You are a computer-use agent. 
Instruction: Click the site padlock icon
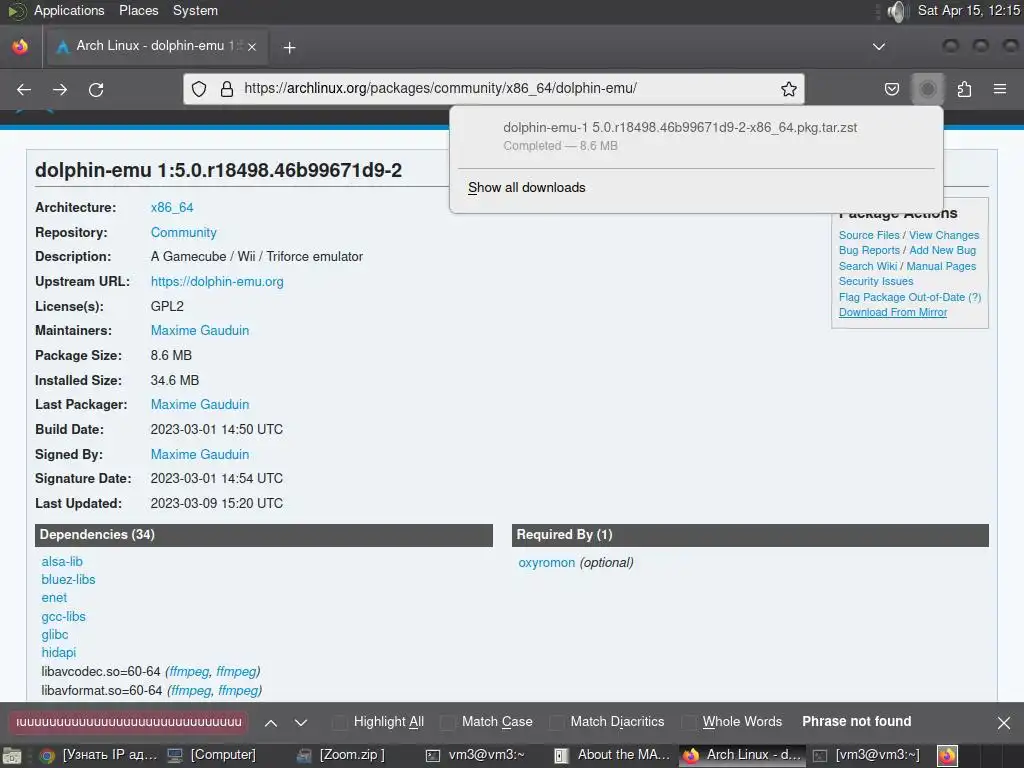pos(227,89)
